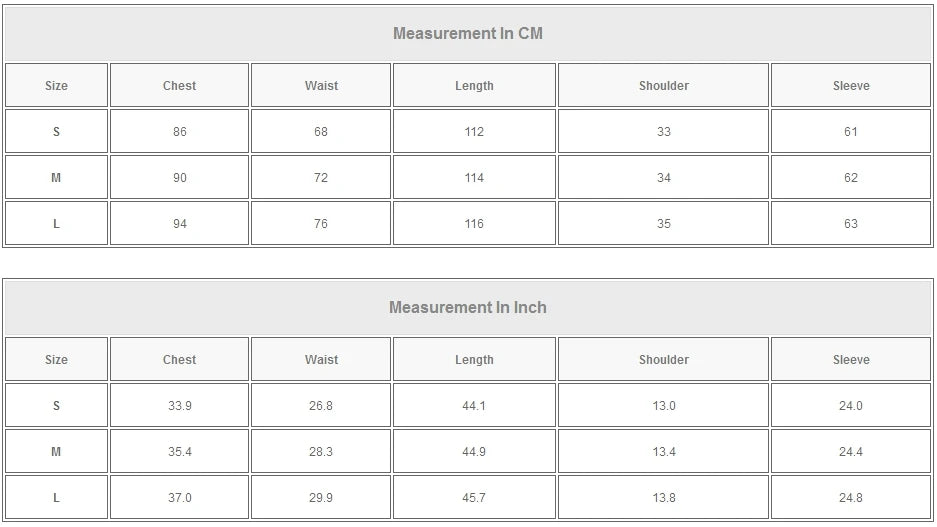
Task: Click the chest value 94 cell
Action: 179,224
